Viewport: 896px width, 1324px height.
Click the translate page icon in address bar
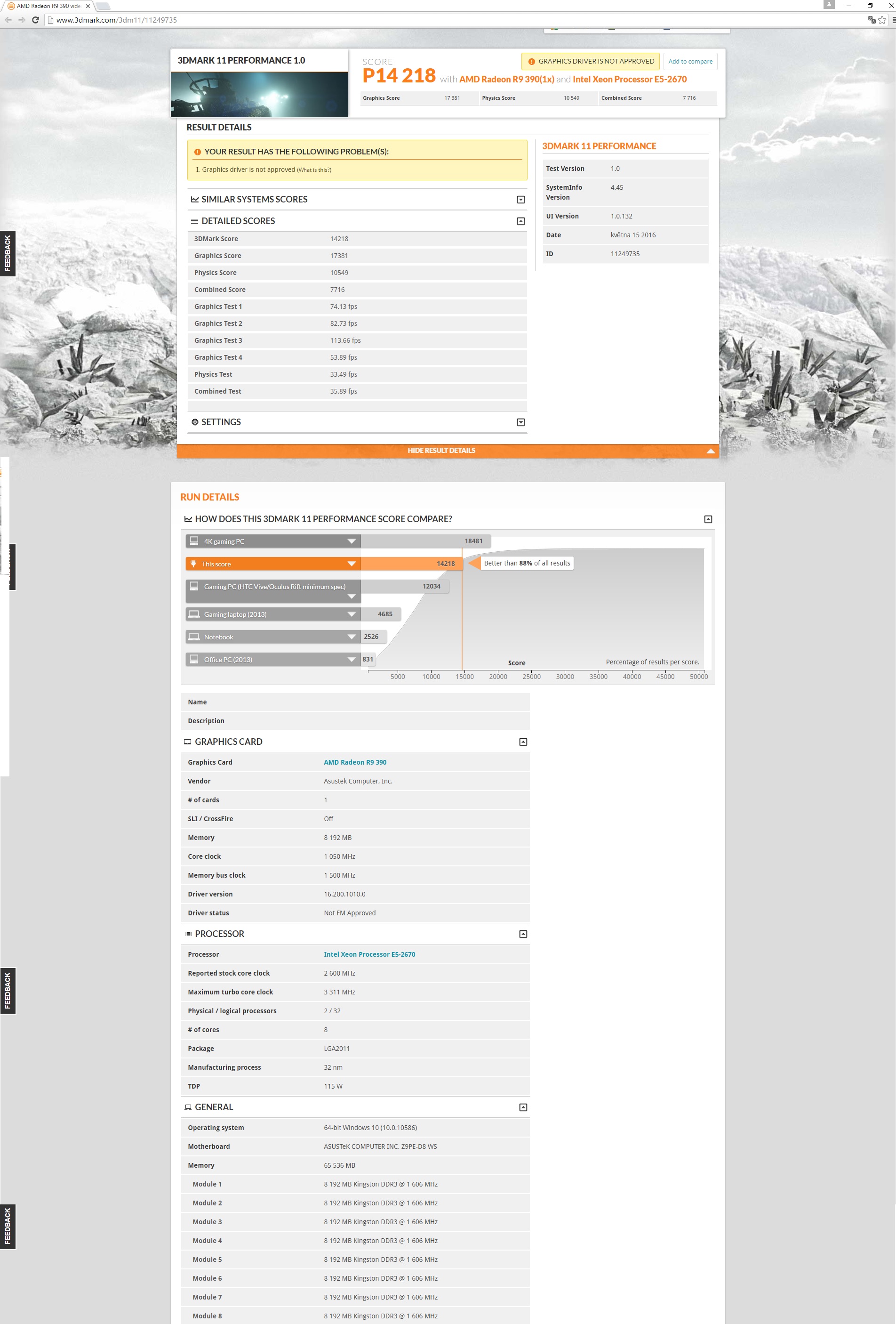pos(871,20)
